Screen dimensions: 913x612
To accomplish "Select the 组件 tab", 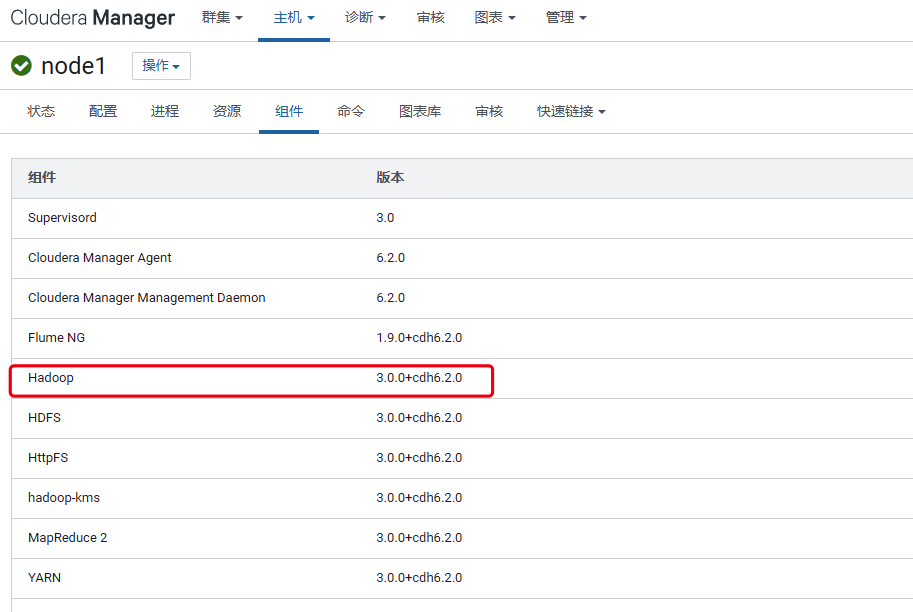I will (289, 111).
